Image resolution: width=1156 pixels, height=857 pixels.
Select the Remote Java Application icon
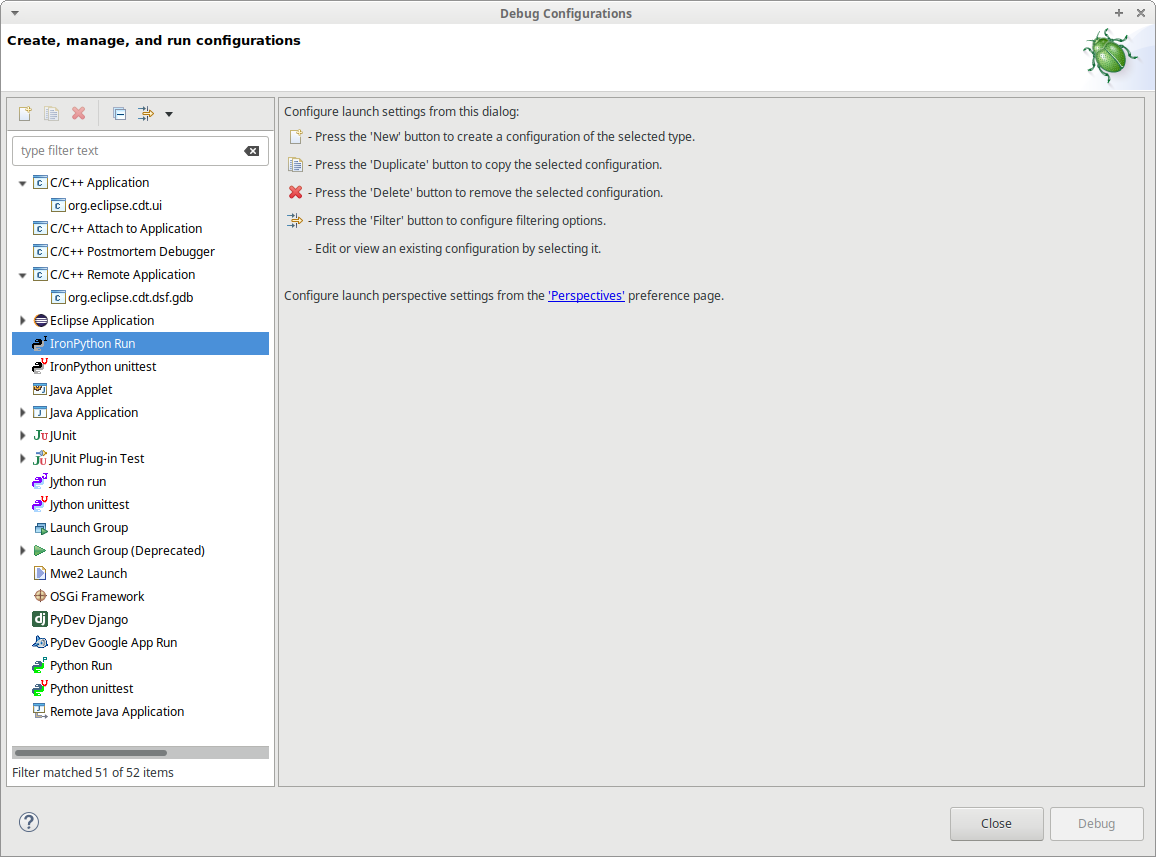[40, 710]
